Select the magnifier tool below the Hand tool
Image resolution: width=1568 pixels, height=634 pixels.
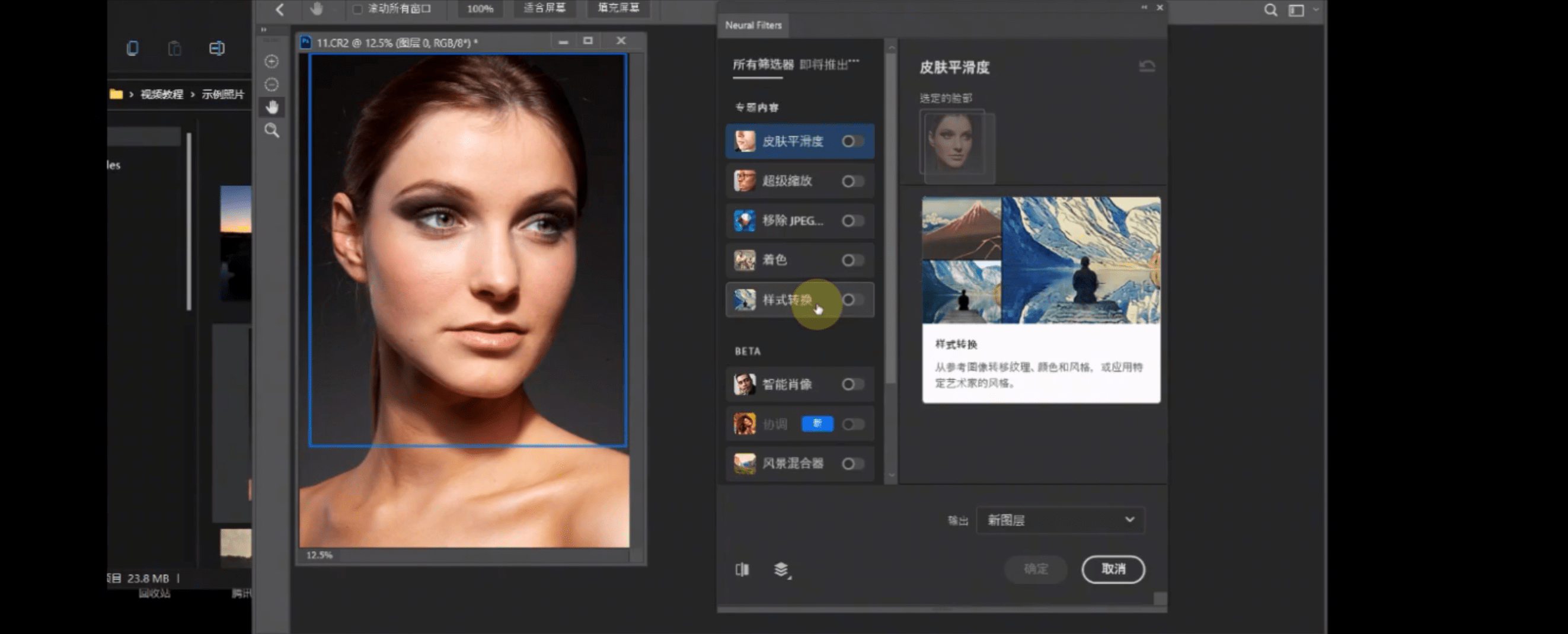[272, 131]
